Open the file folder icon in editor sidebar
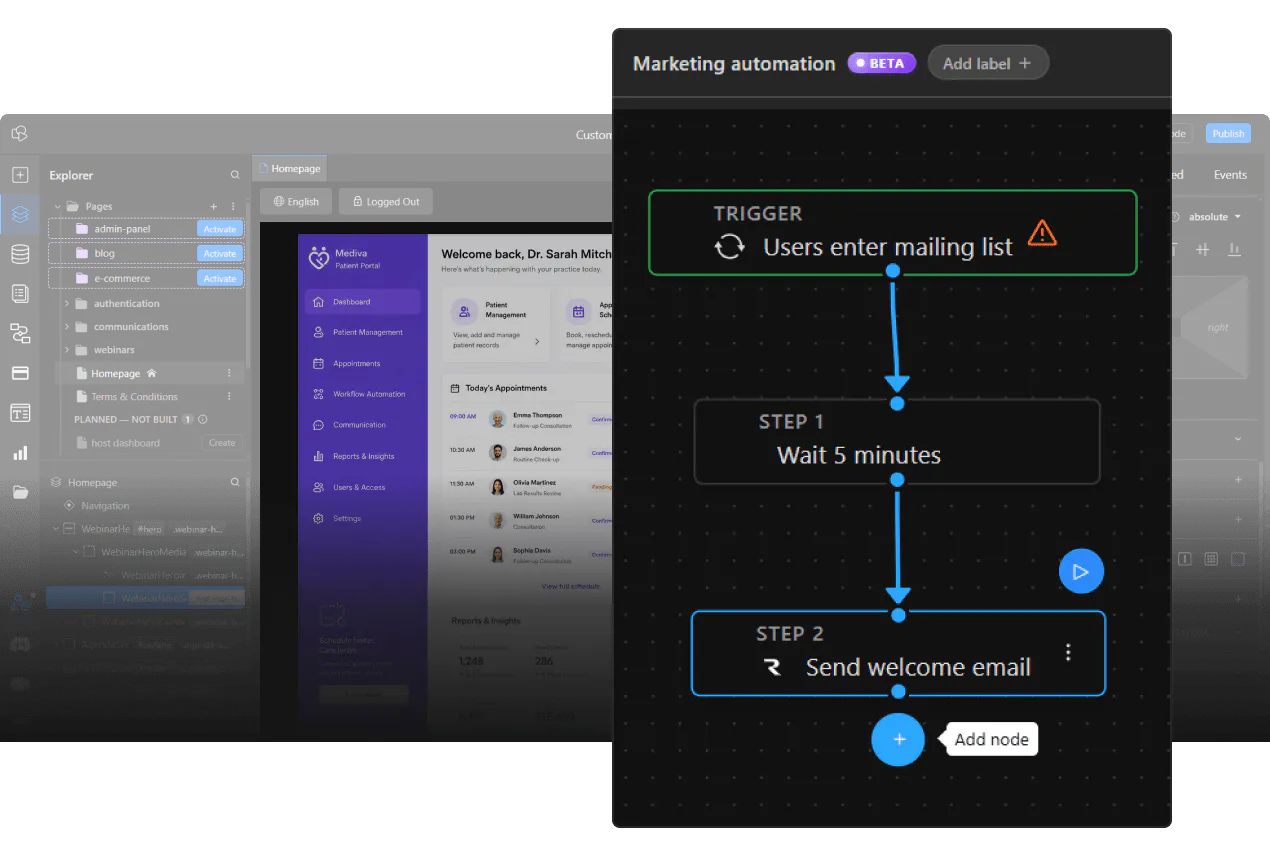This screenshot has height=856, width=1270. click(20, 492)
